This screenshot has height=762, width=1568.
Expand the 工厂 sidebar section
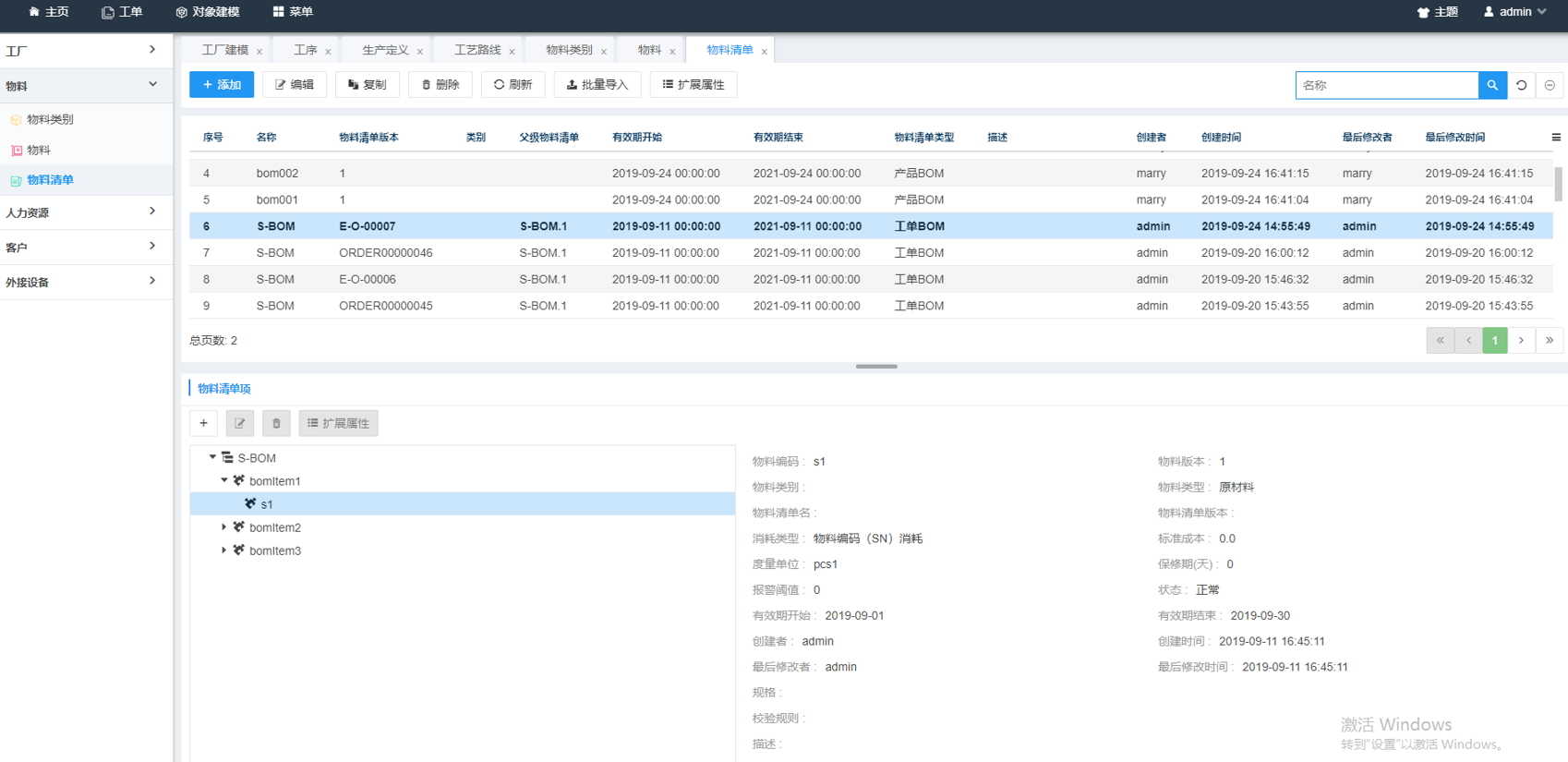[86, 51]
